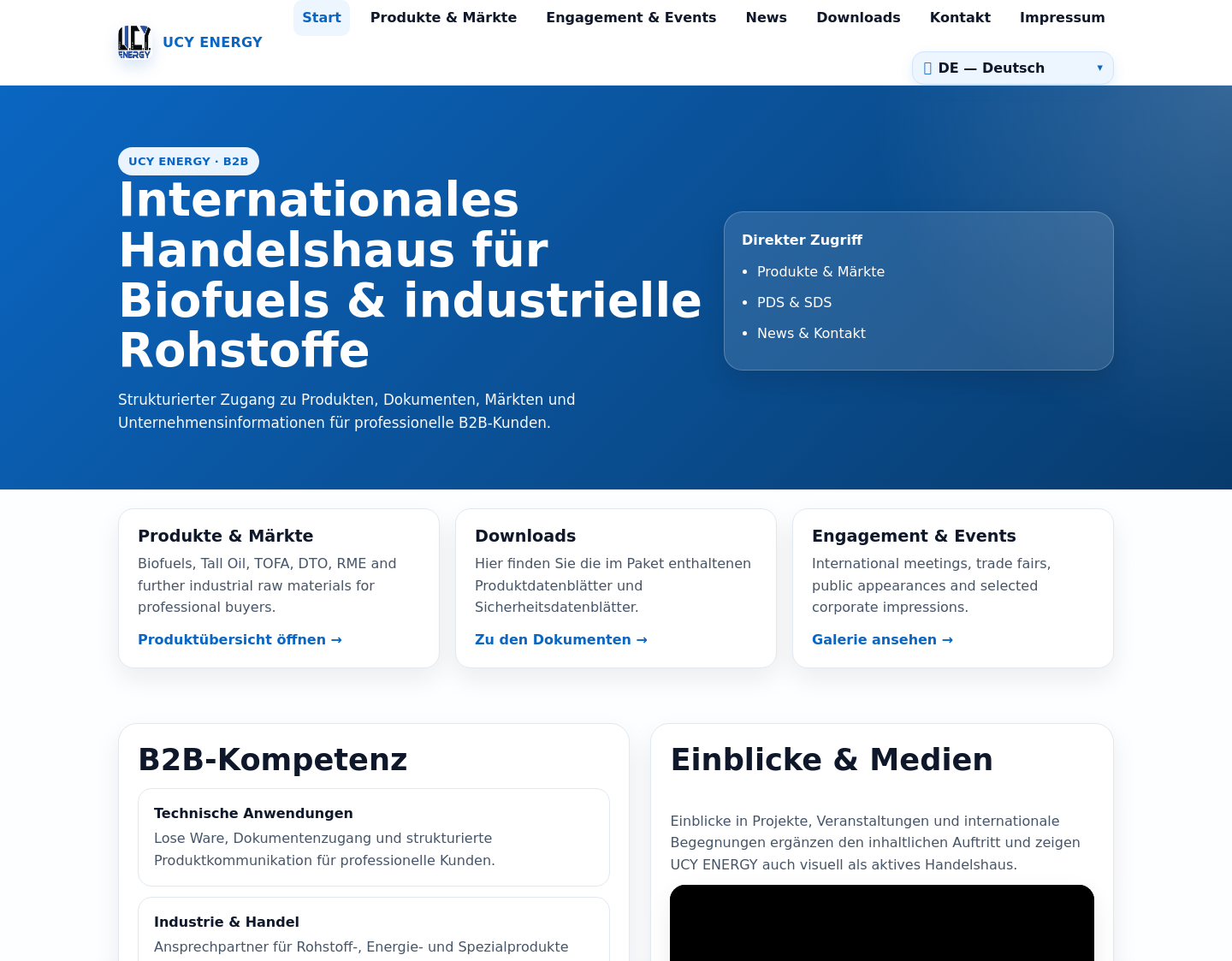Open the UCY ENERGY brand name link
This screenshot has width=1232, height=961.
(x=212, y=42)
